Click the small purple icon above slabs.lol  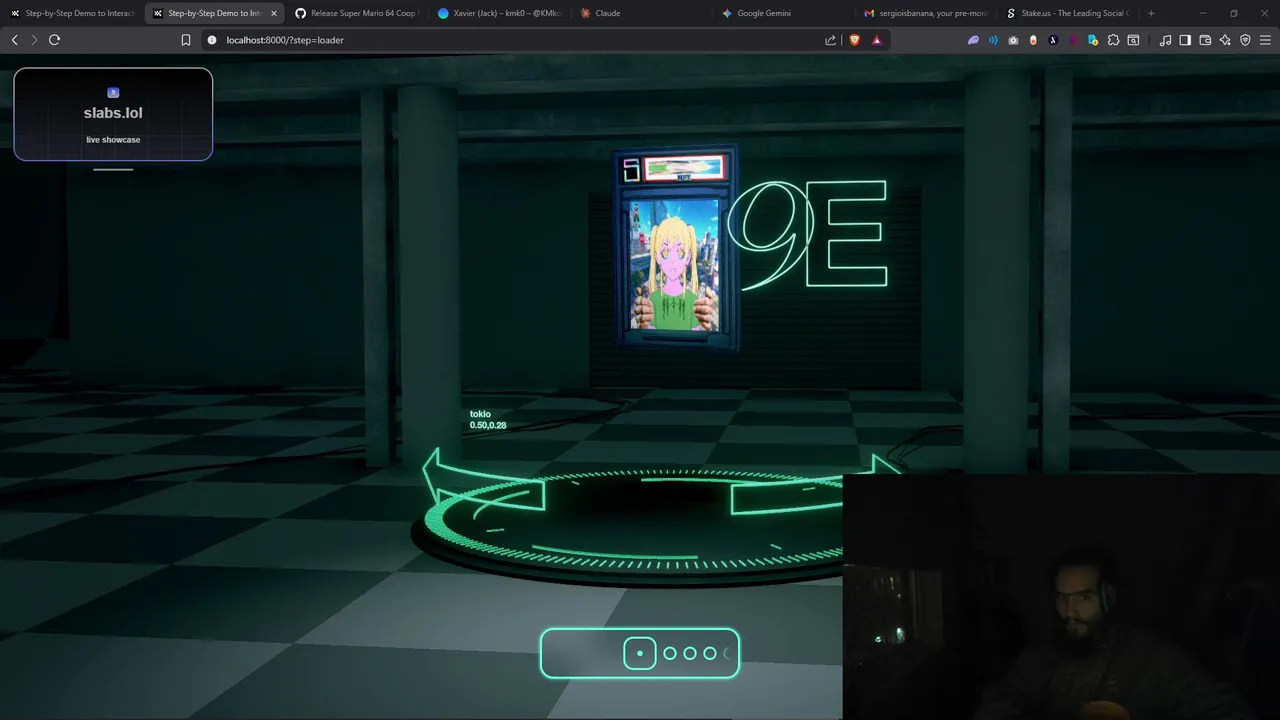pos(113,93)
